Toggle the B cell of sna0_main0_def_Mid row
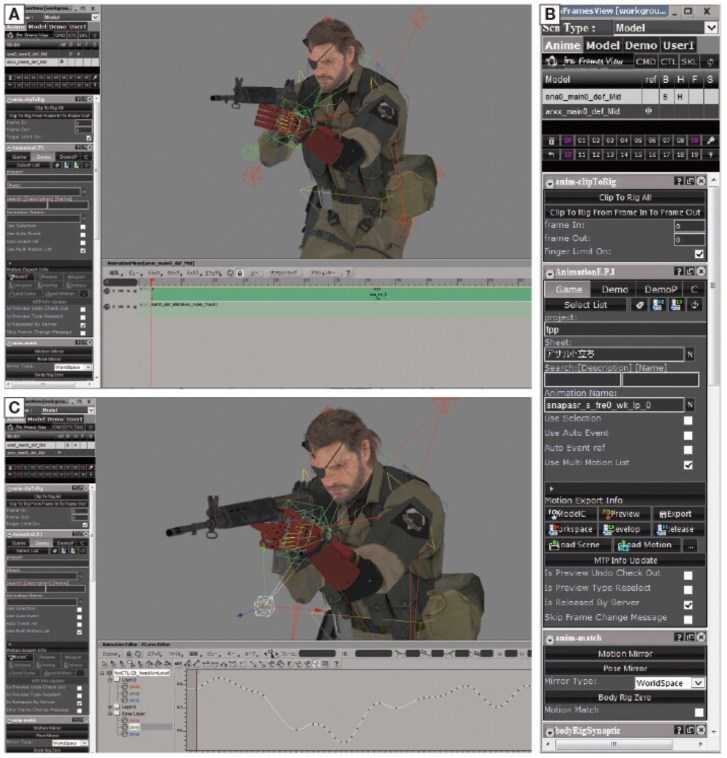This screenshot has width=727, height=758. [x=666, y=97]
